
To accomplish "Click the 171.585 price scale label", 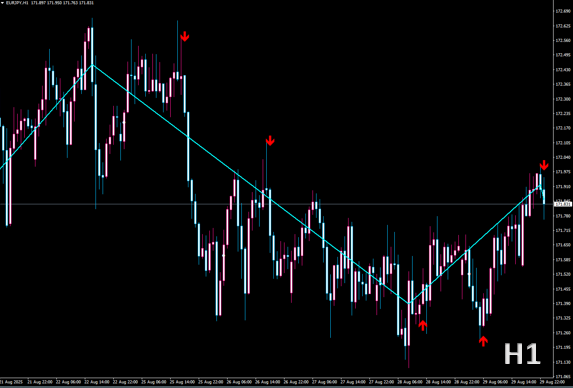I will [563, 260].
